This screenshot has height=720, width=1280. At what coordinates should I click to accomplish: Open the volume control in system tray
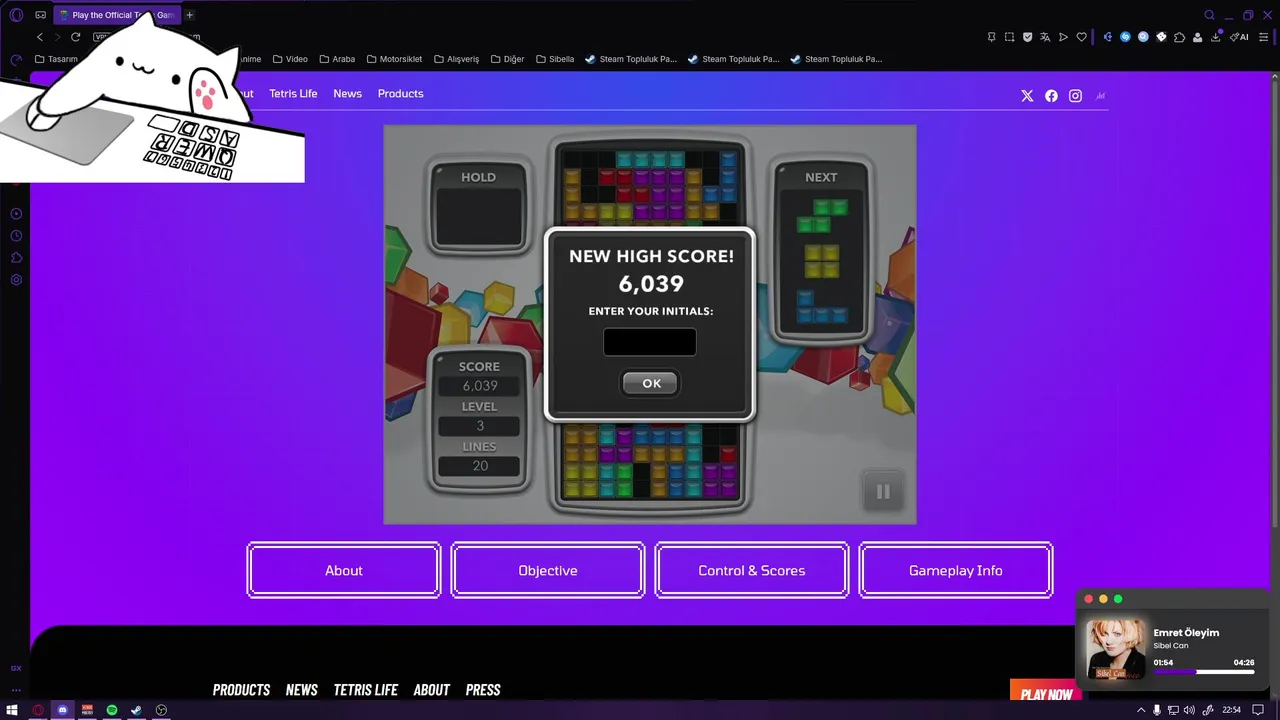coord(1189,710)
